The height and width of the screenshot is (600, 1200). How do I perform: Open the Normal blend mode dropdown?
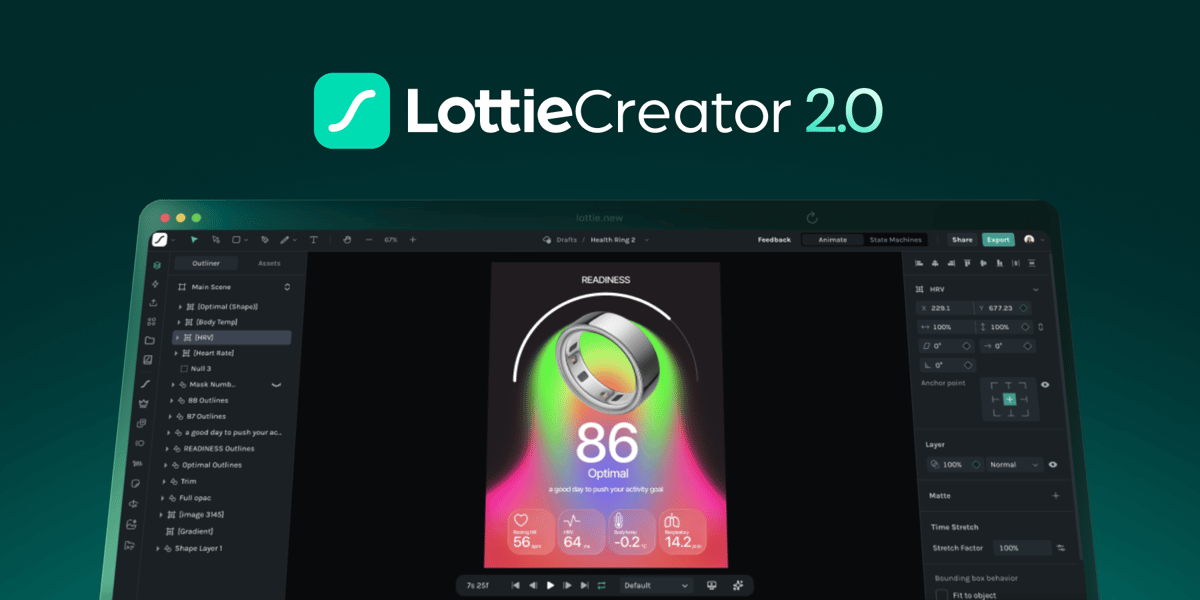tap(1014, 464)
